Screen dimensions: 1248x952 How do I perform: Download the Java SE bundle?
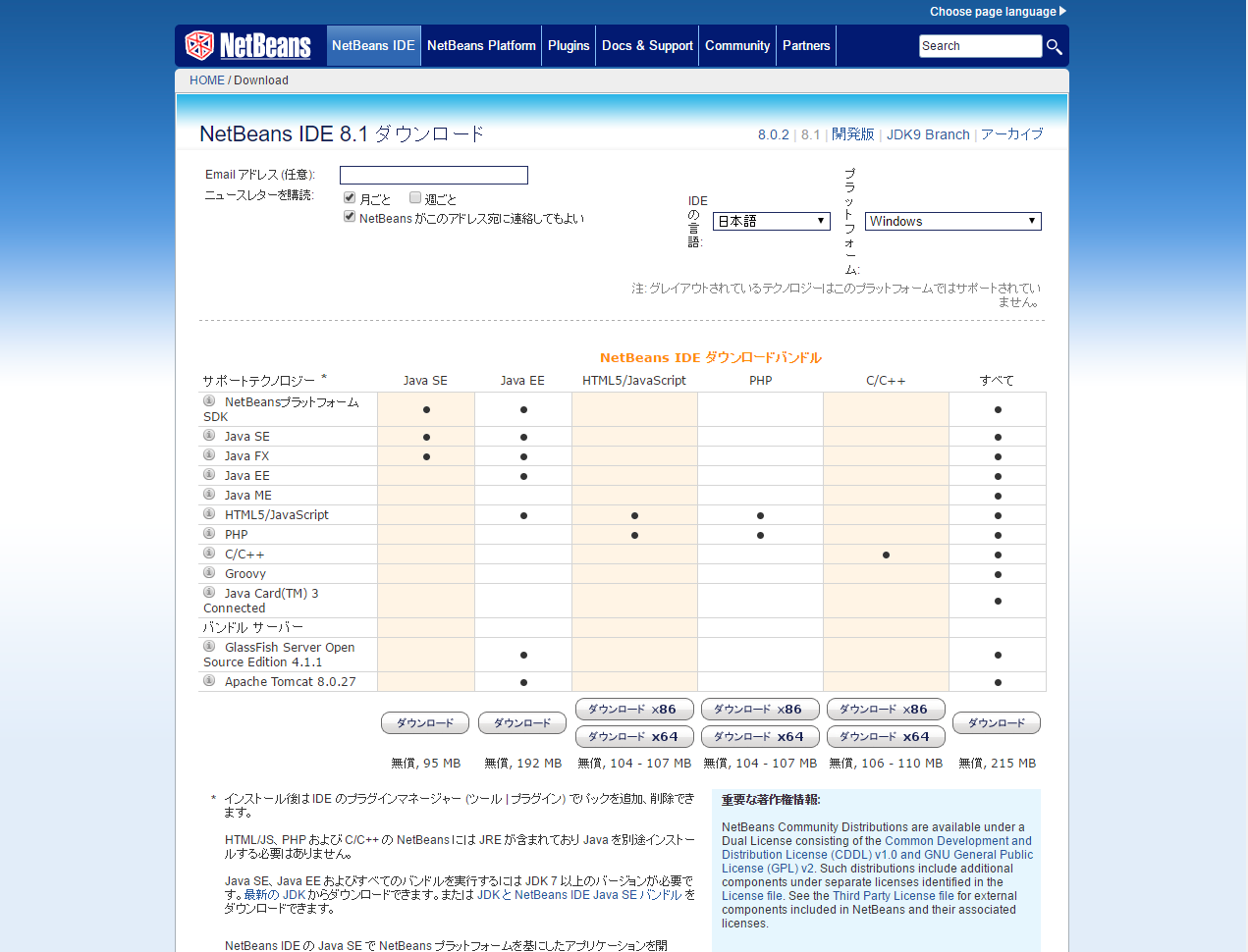[x=425, y=723]
